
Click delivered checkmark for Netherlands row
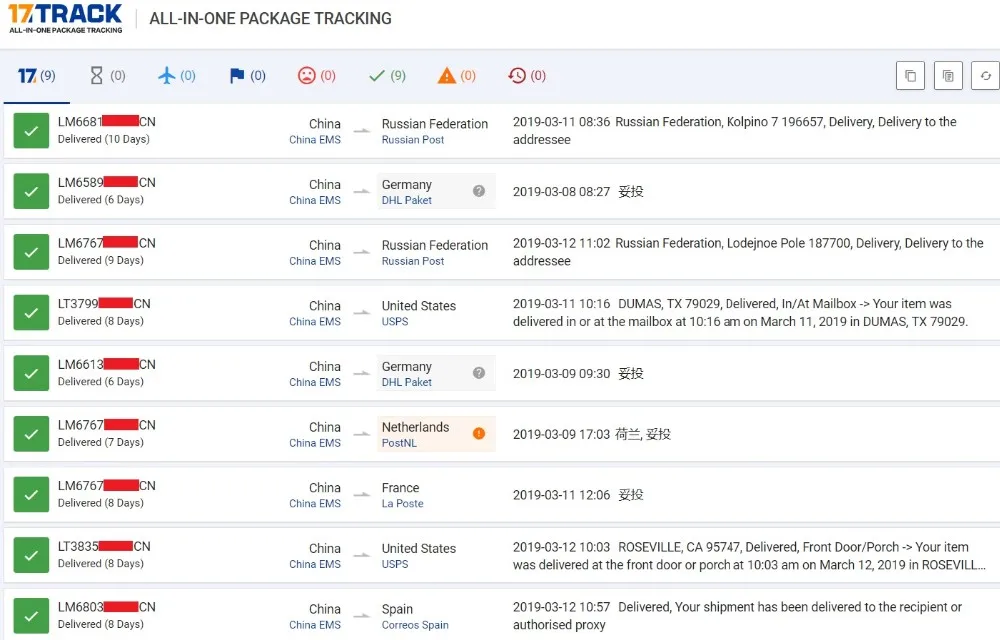point(31,434)
